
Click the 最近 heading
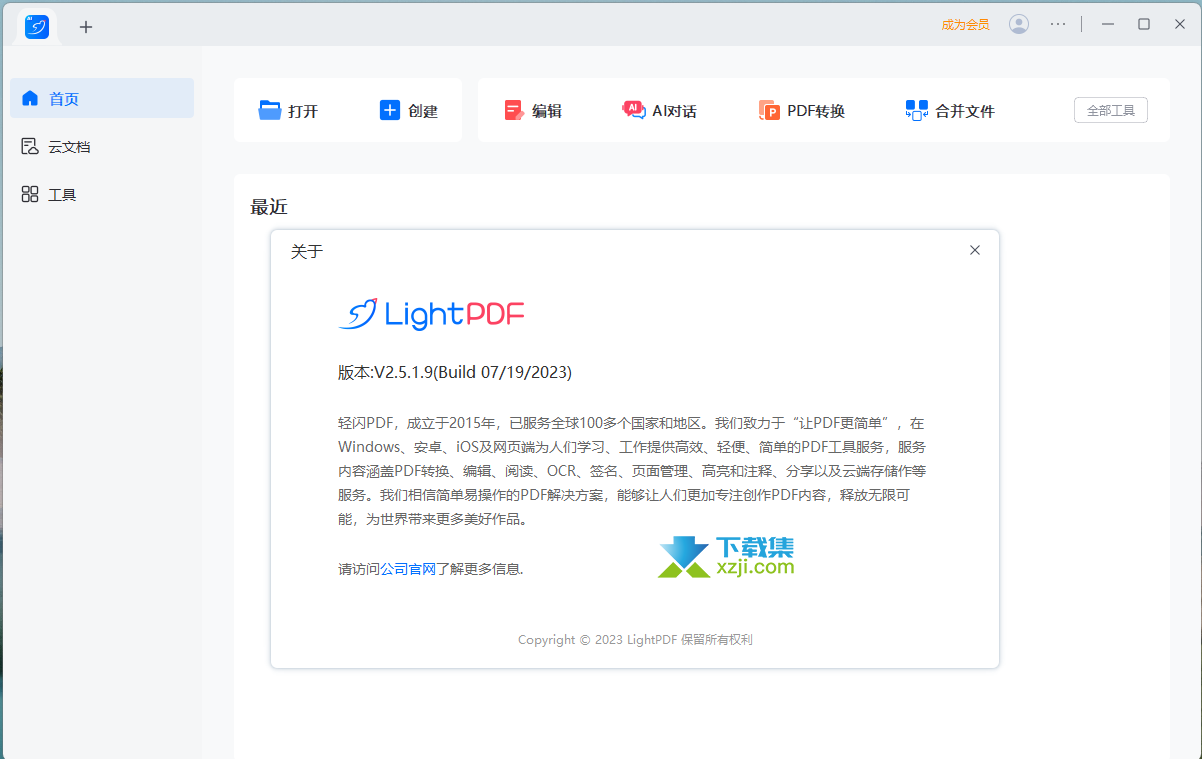pyautogui.click(x=269, y=207)
